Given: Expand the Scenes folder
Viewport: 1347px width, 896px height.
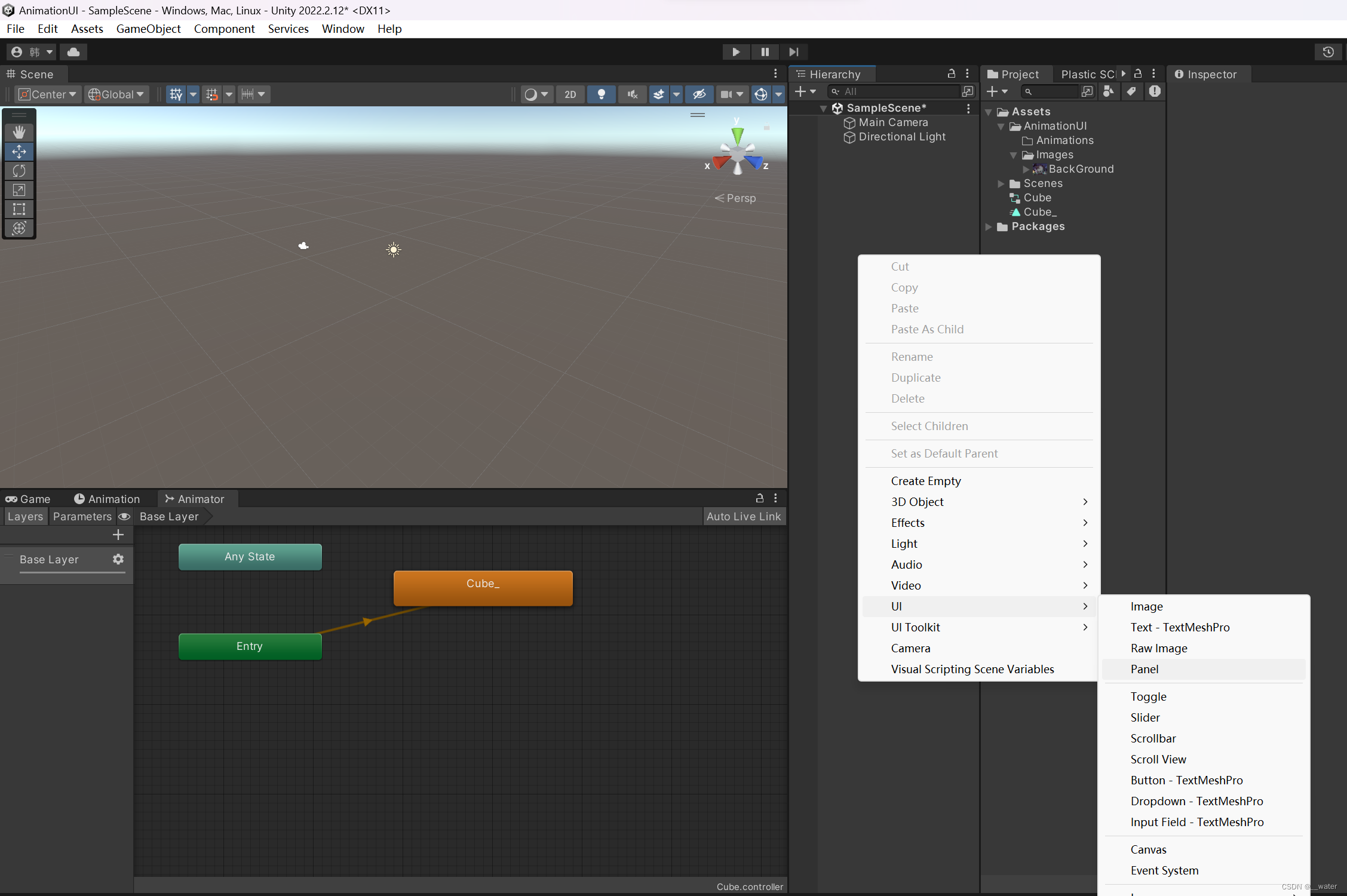Looking at the screenshot, I should point(1001,184).
